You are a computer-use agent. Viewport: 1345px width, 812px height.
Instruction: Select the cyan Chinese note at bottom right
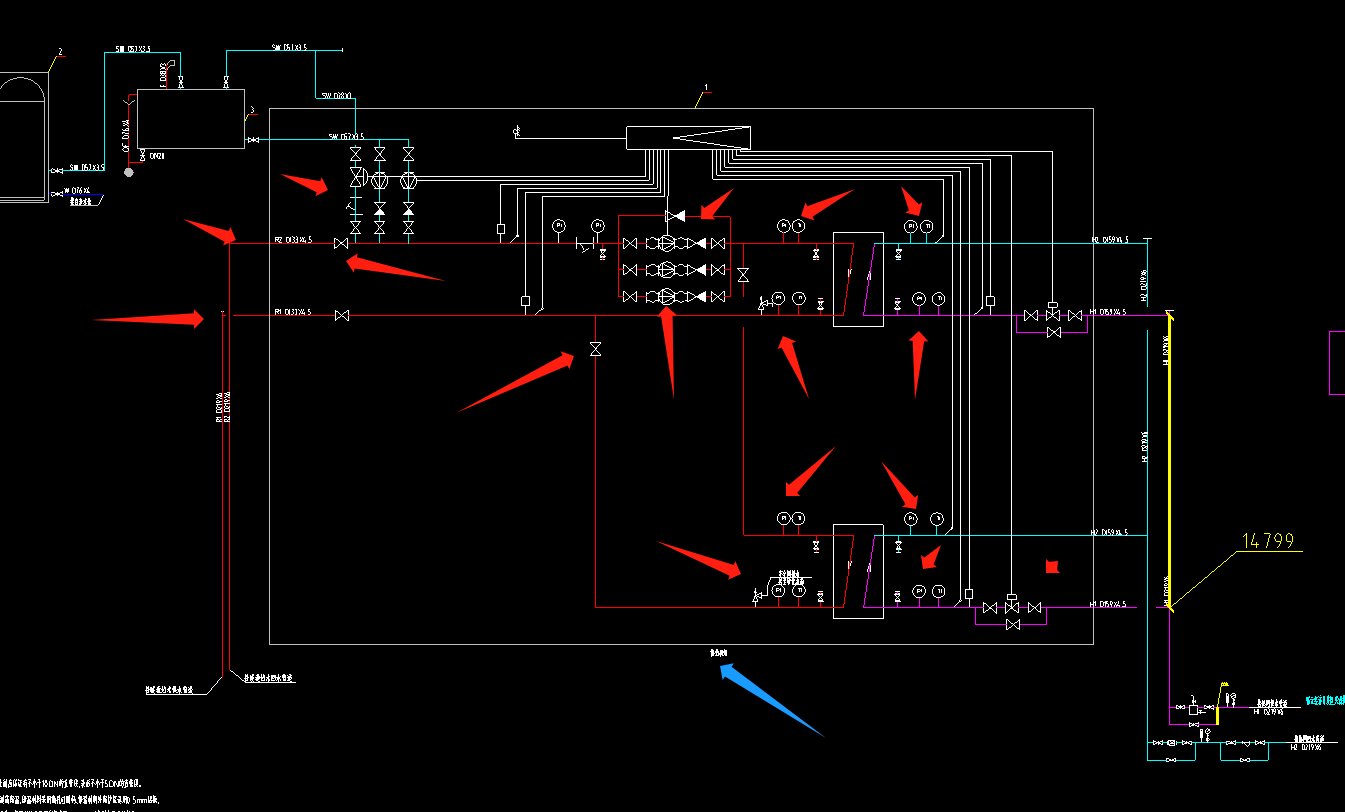[x=1325, y=700]
